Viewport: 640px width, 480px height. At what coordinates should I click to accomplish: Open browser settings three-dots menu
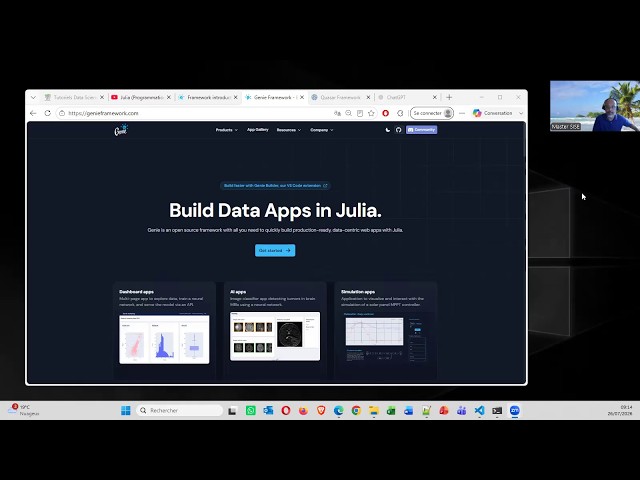click(462, 113)
